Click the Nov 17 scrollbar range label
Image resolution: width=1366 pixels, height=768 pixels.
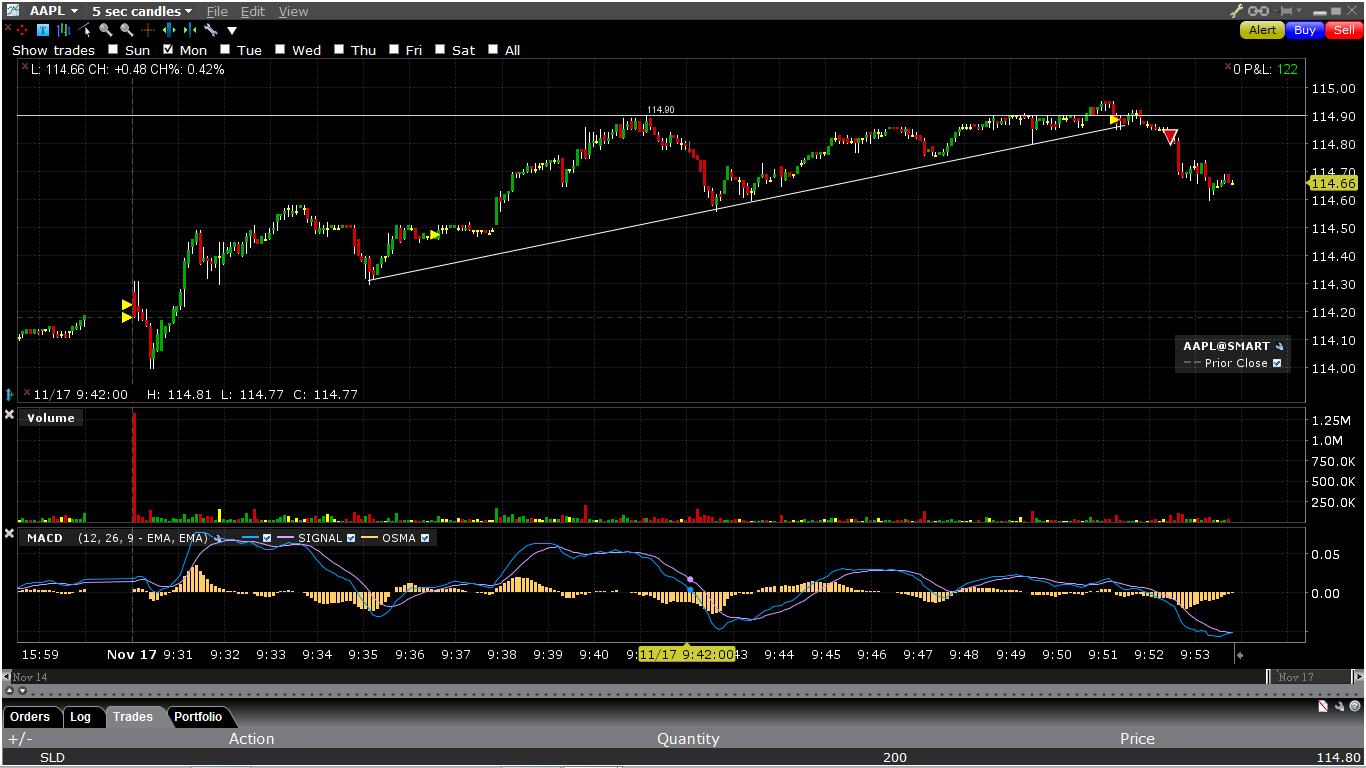tap(1295, 677)
